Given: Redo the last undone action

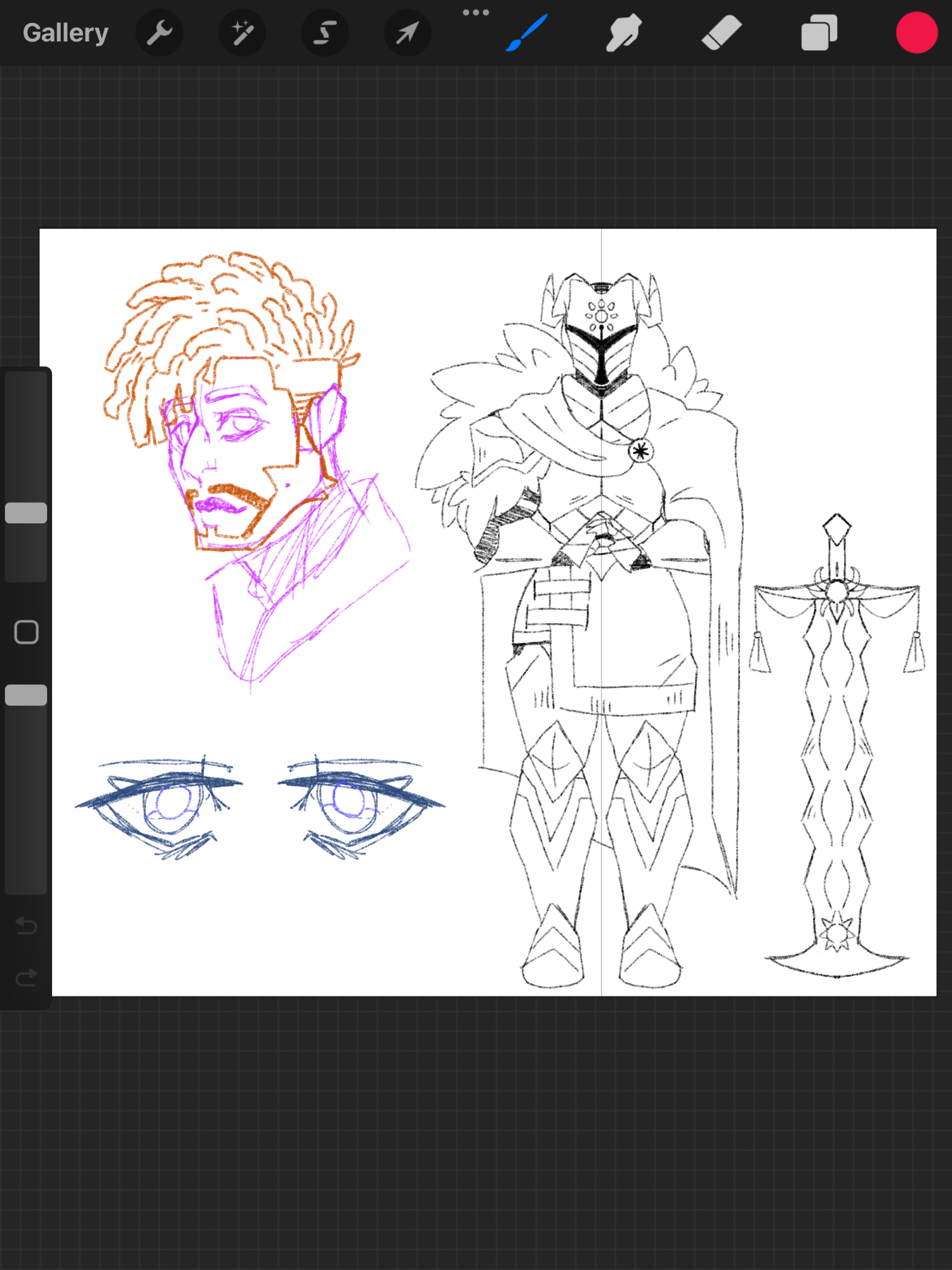Looking at the screenshot, I should [26, 977].
